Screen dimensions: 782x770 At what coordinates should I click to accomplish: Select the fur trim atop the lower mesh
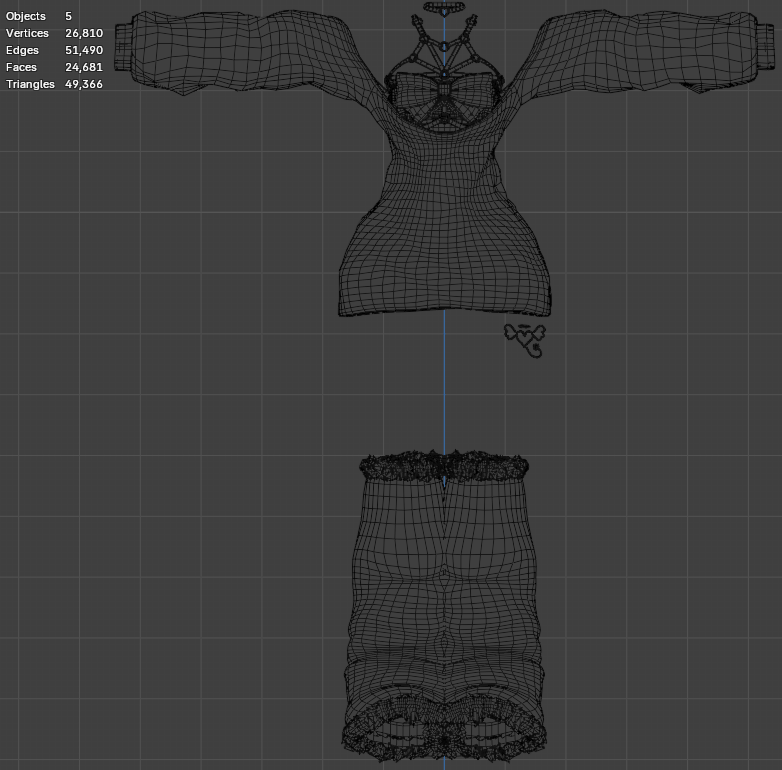[x=443, y=467]
